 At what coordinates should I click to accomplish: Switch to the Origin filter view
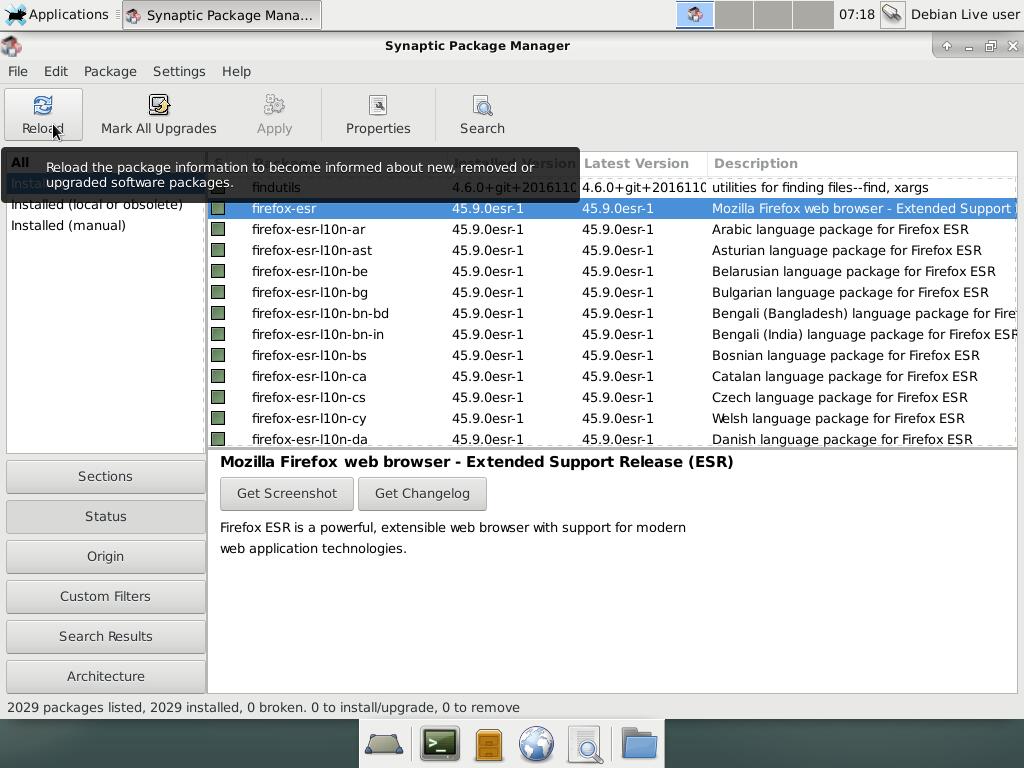pyautogui.click(x=105, y=556)
